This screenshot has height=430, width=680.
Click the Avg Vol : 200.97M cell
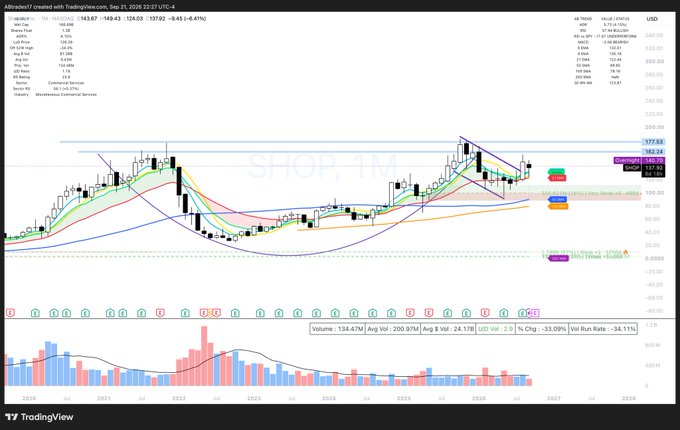coord(392,329)
